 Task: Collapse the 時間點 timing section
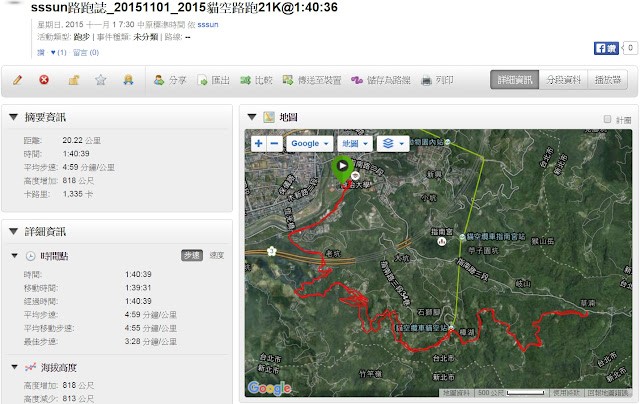[15, 256]
